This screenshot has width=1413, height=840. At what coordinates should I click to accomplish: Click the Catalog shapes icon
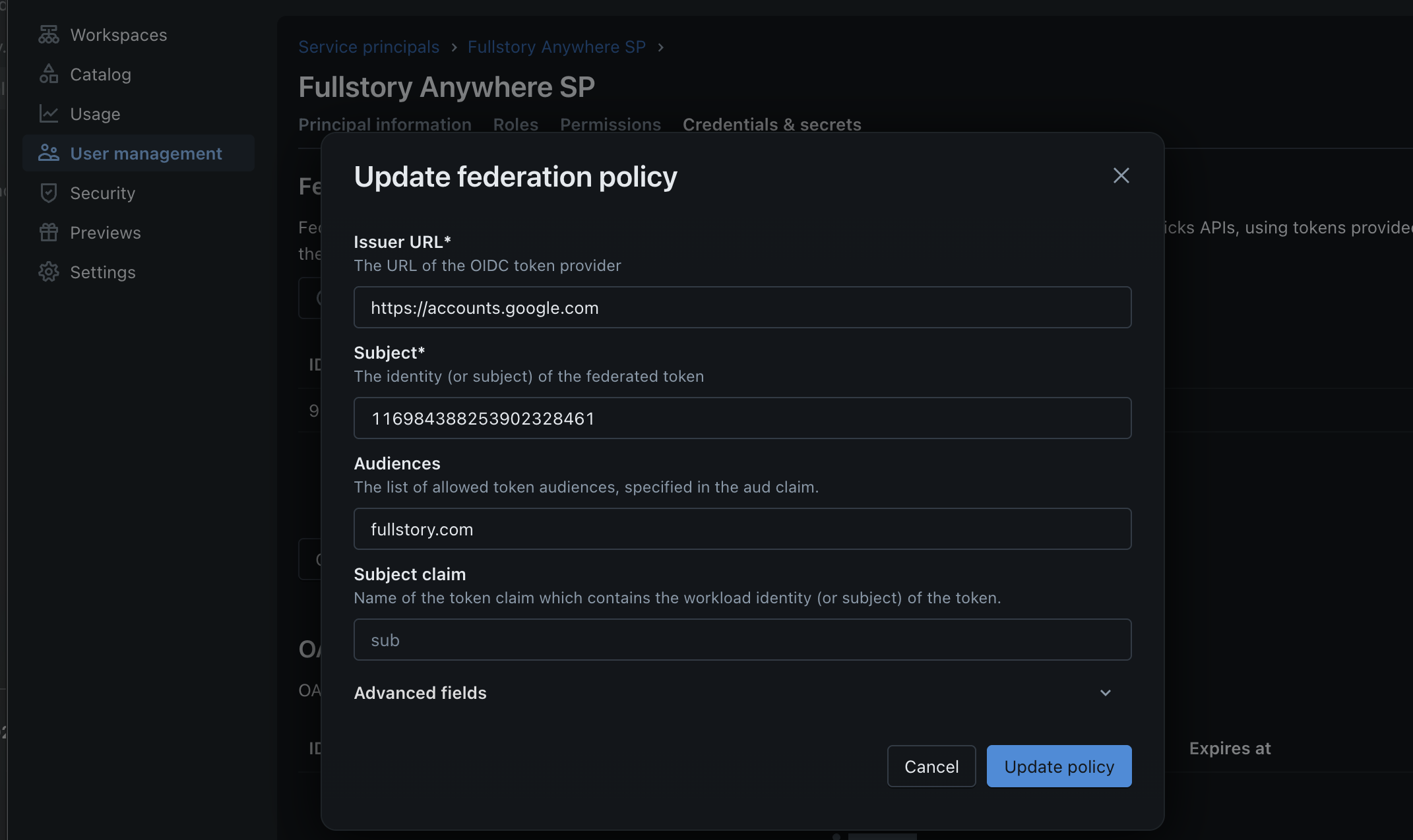coord(48,74)
